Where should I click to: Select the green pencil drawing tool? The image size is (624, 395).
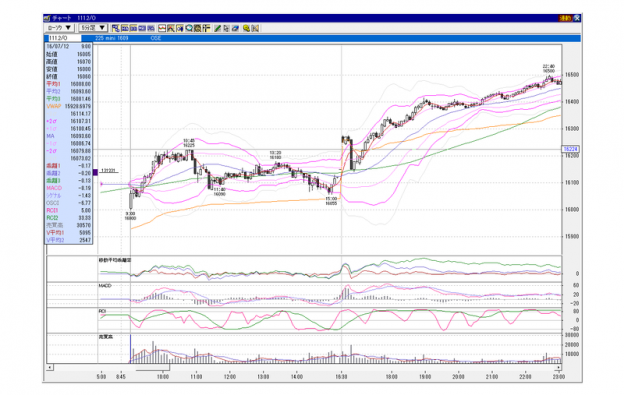tap(217, 28)
